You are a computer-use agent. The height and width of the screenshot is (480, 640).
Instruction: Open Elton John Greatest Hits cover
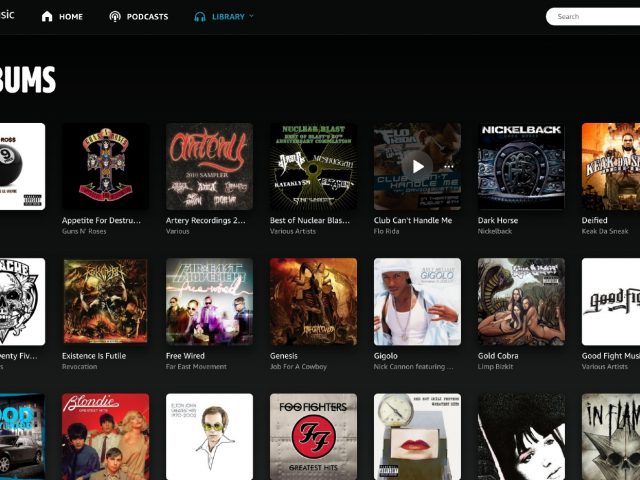(x=209, y=437)
